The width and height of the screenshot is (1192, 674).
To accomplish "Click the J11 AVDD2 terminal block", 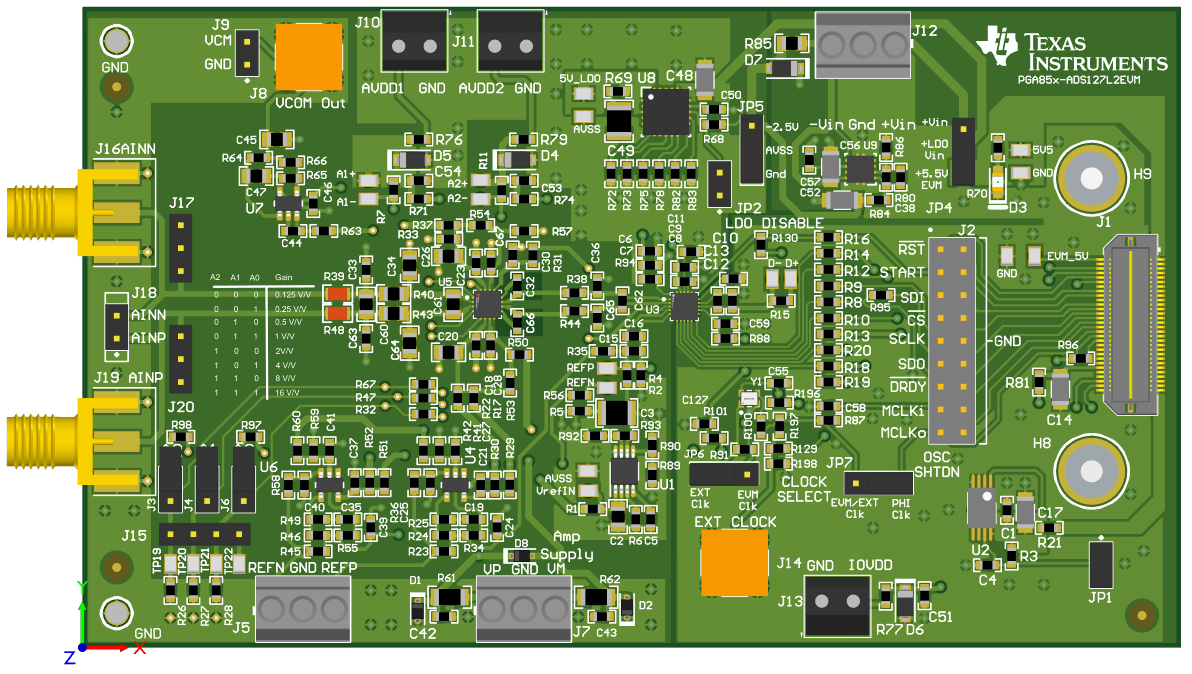I will 510,43.
